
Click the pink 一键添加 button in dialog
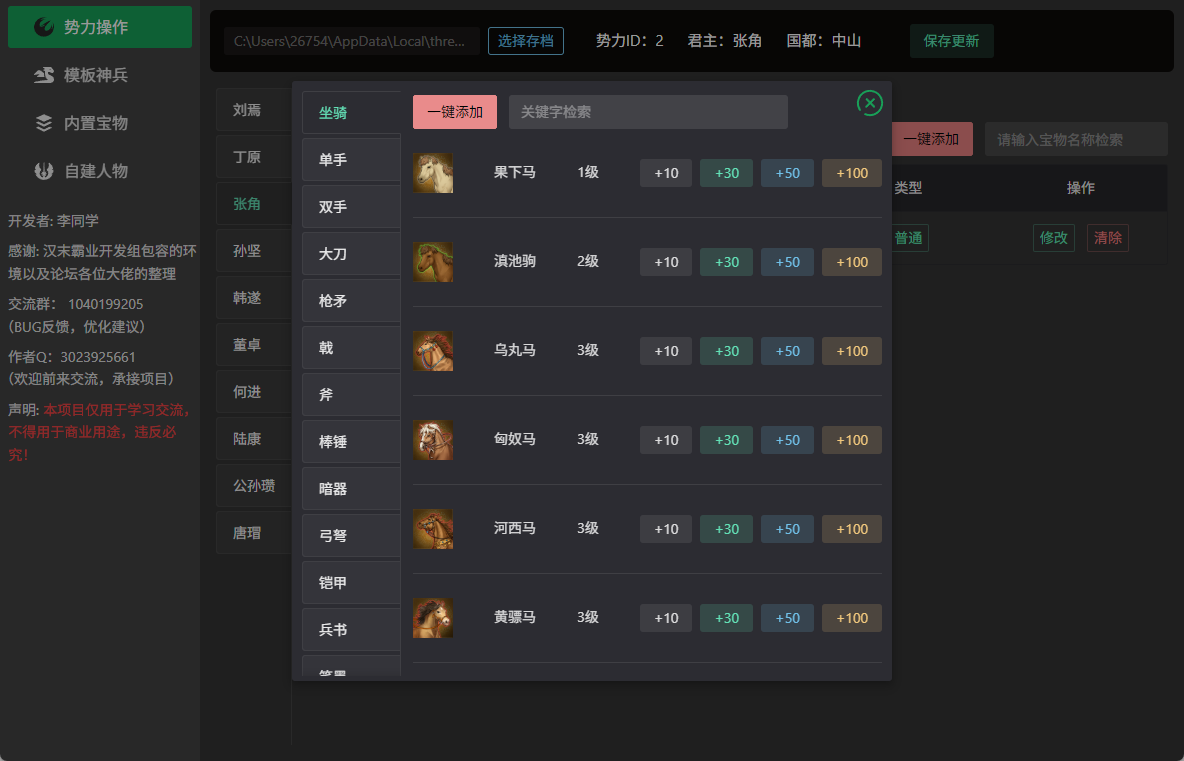(455, 112)
